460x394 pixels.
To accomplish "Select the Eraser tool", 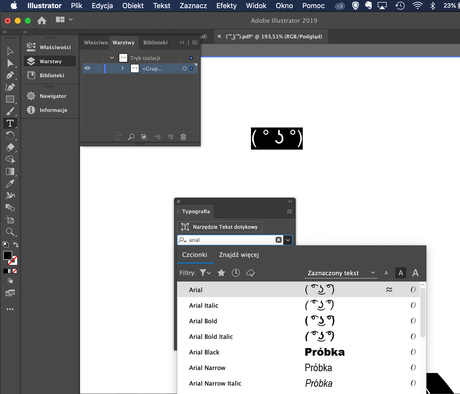I will [10, 147].
